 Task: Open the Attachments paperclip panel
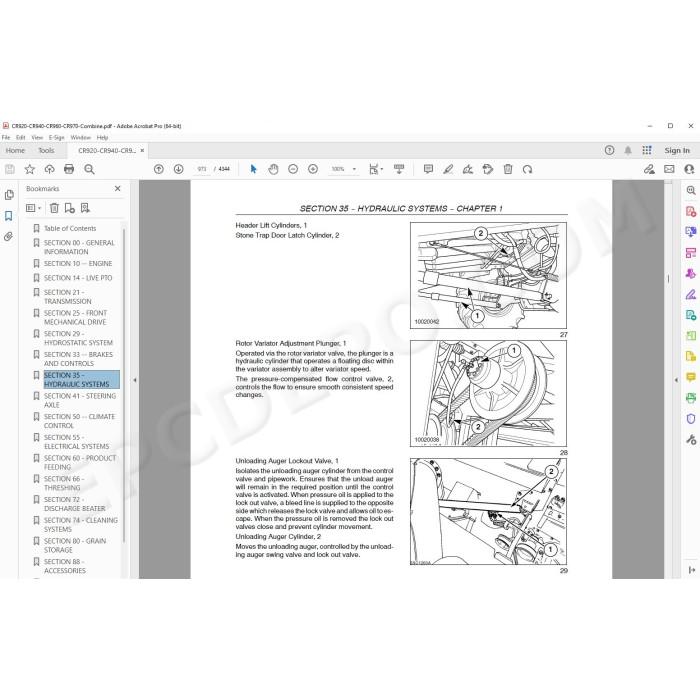point(8,237)
